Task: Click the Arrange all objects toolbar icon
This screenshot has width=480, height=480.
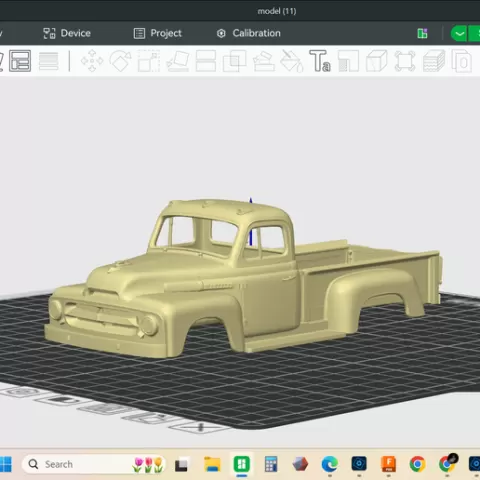Action: [20, 61]
